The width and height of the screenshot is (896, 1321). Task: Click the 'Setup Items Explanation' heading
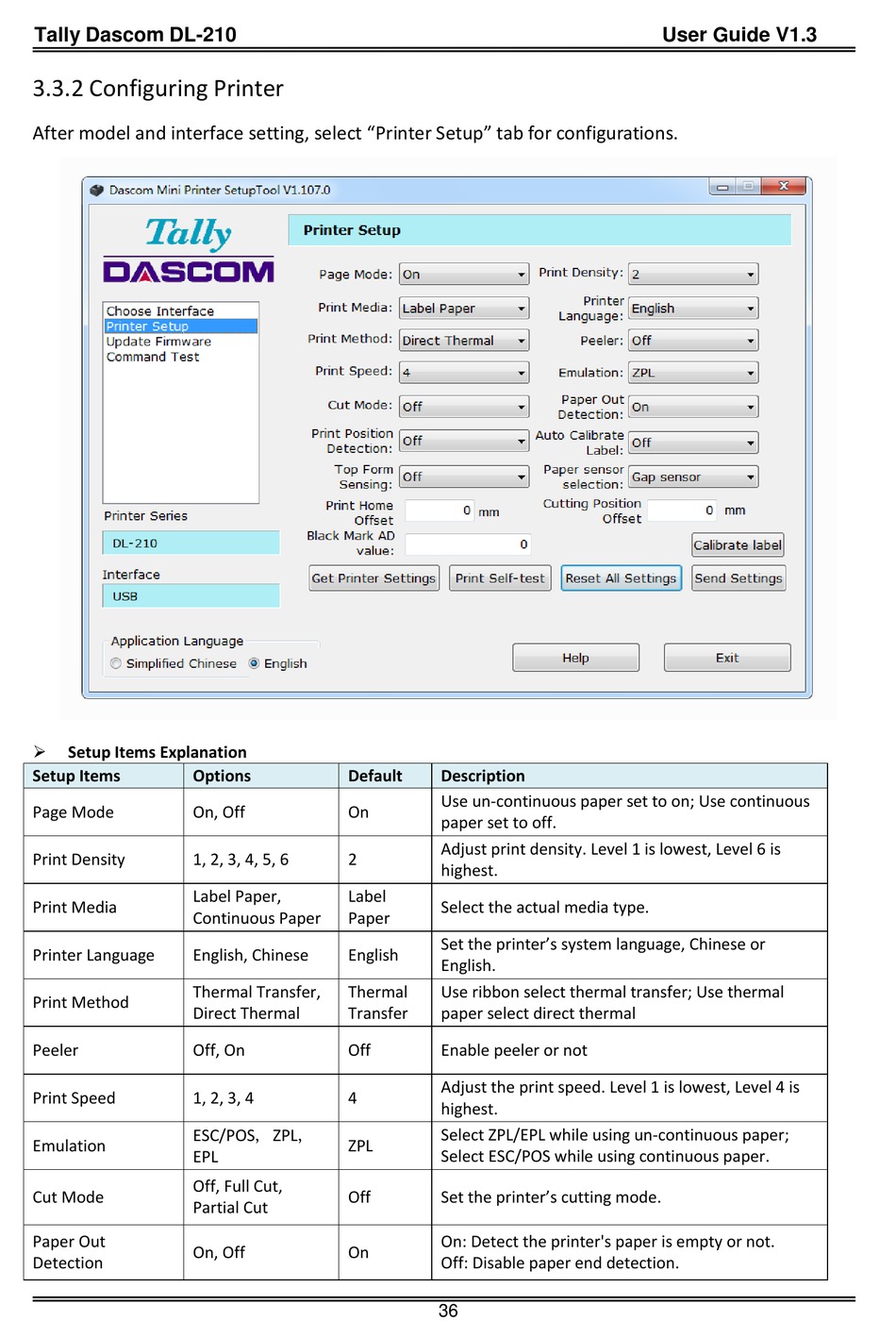point(157,752)
